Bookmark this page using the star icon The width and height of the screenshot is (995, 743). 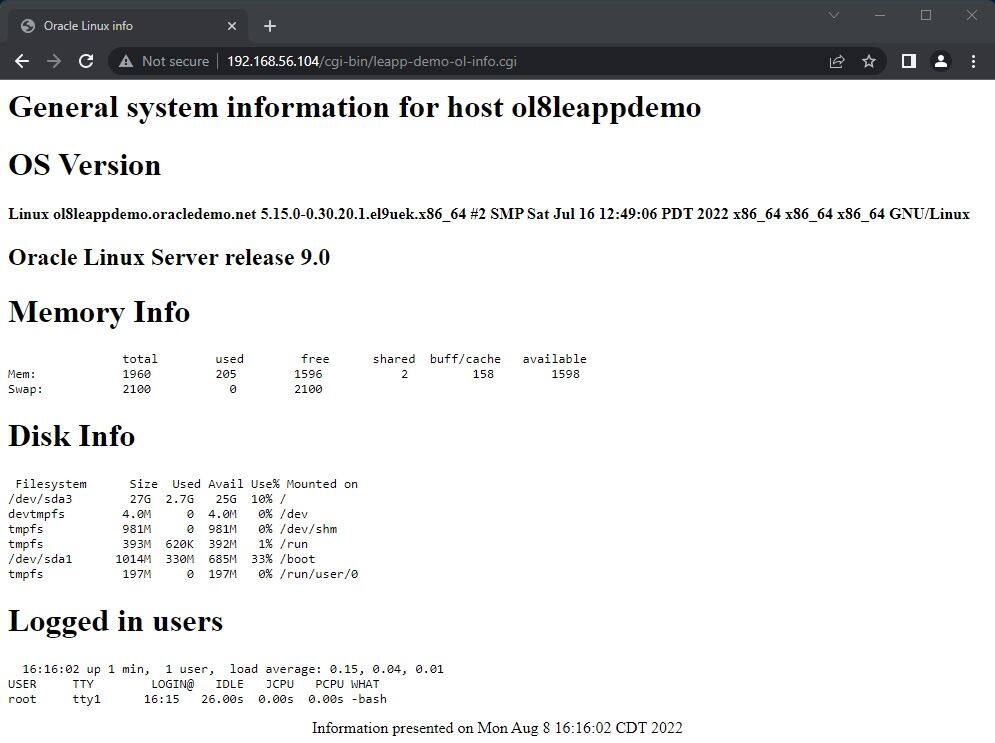(869, 61)
